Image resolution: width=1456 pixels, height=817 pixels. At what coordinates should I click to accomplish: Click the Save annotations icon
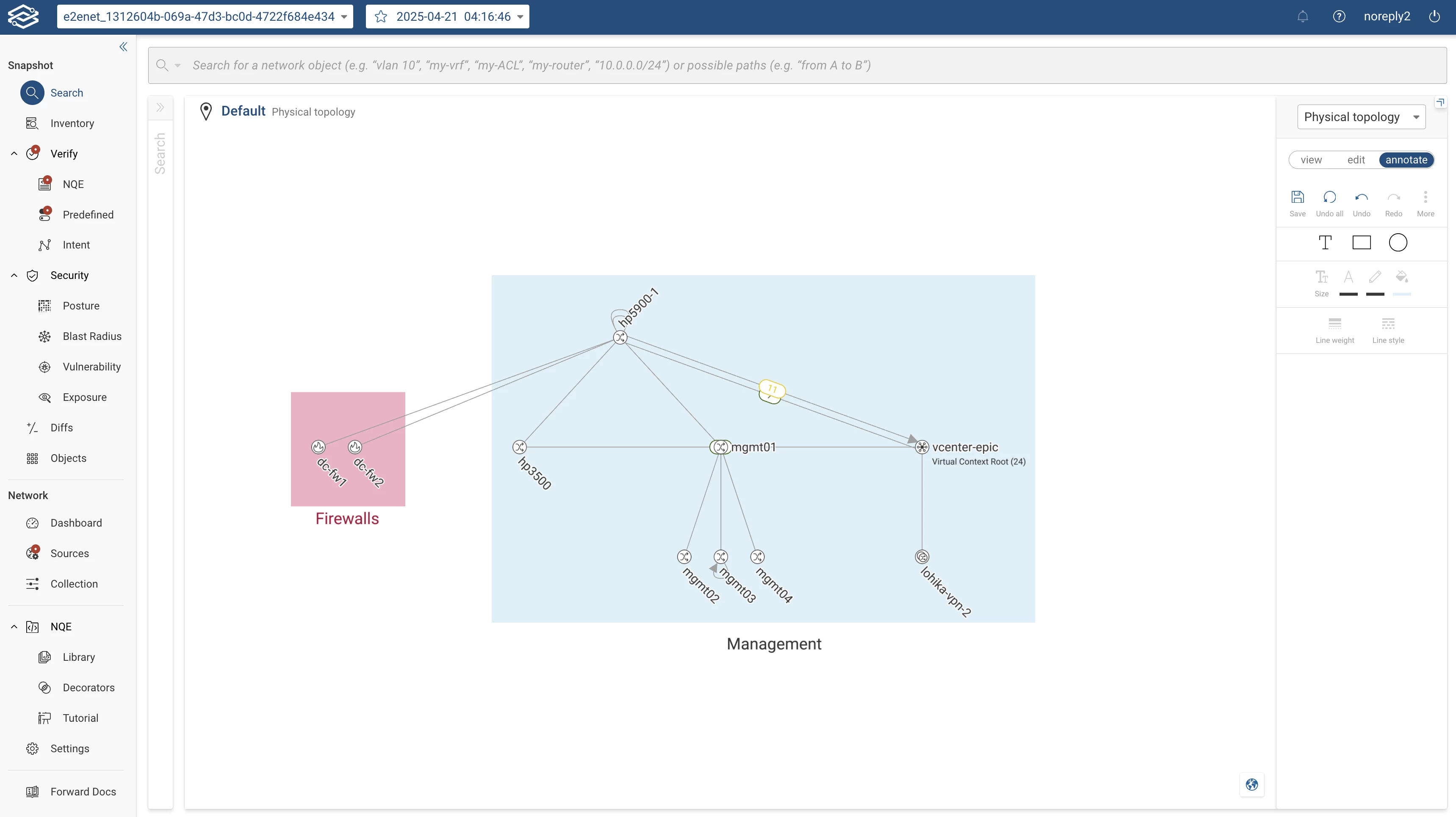coord(1297,197)
